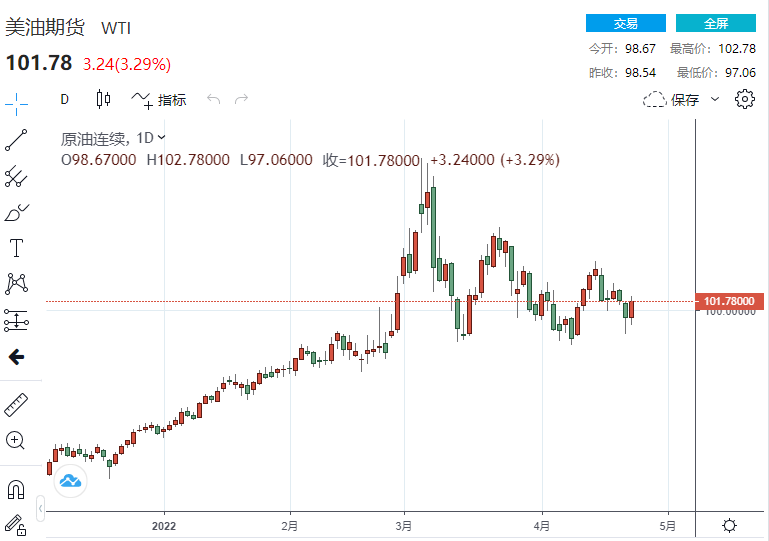This screenshot has width=769, height=541.
Task: Open the D time interval selector
Action: pyautogui.click(x=64, y=99)
